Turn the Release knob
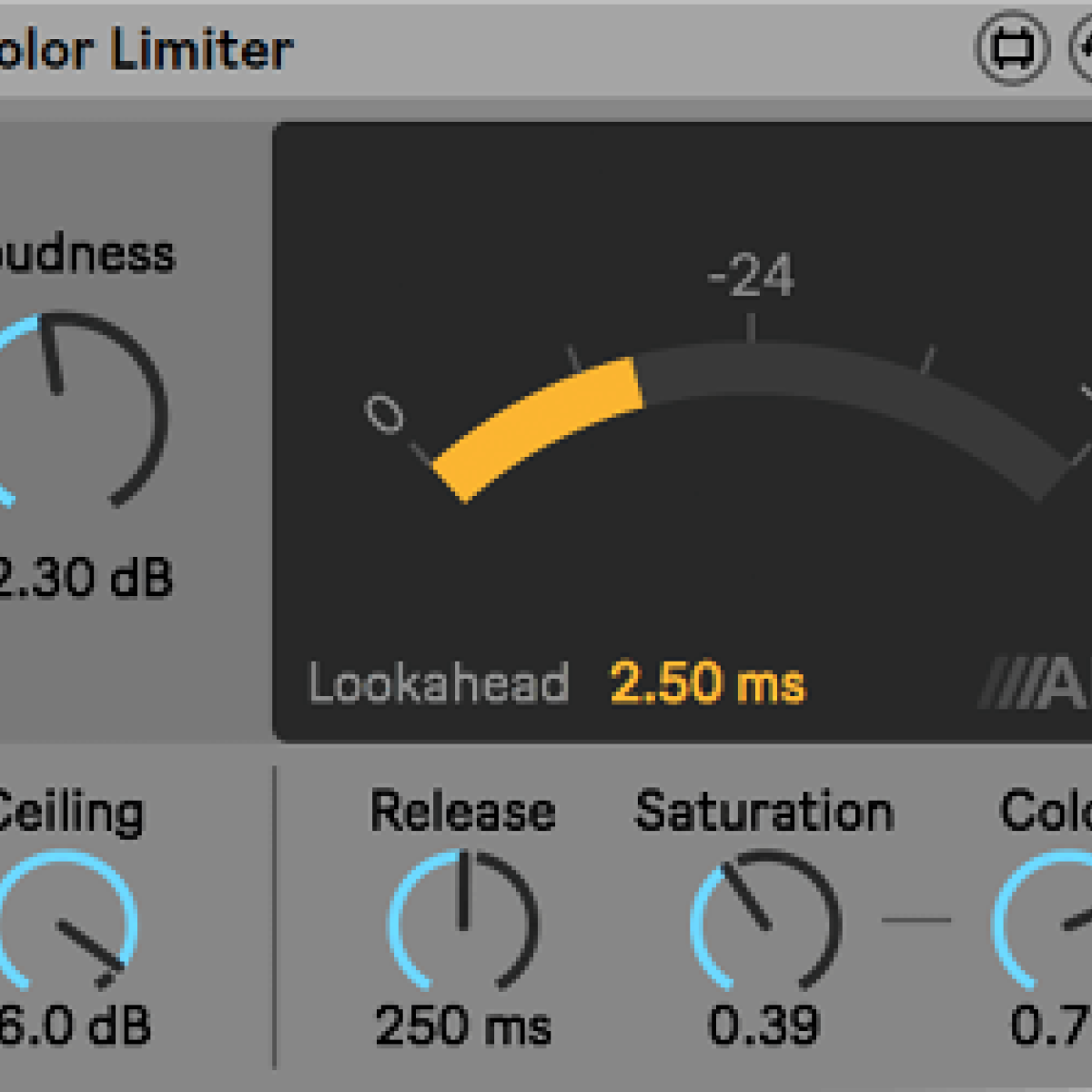Viewport: 1092px width, 1092px height. point(464,919)
